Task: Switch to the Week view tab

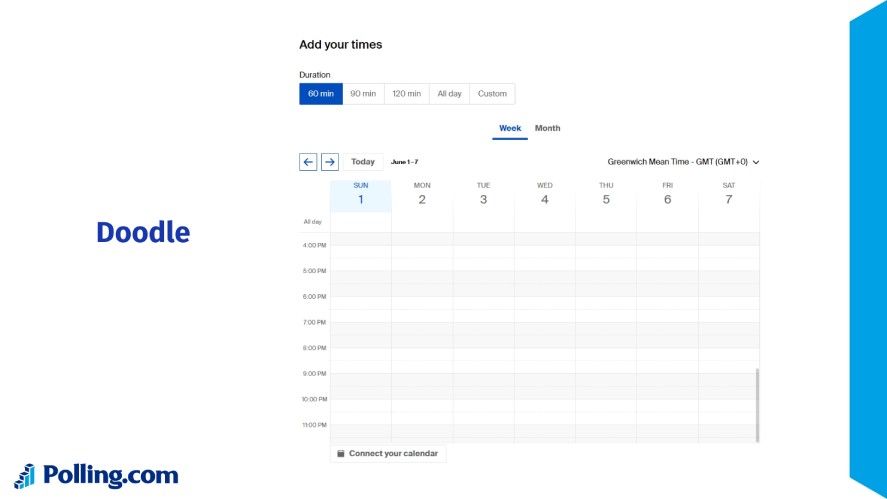Action: [510, 128]
